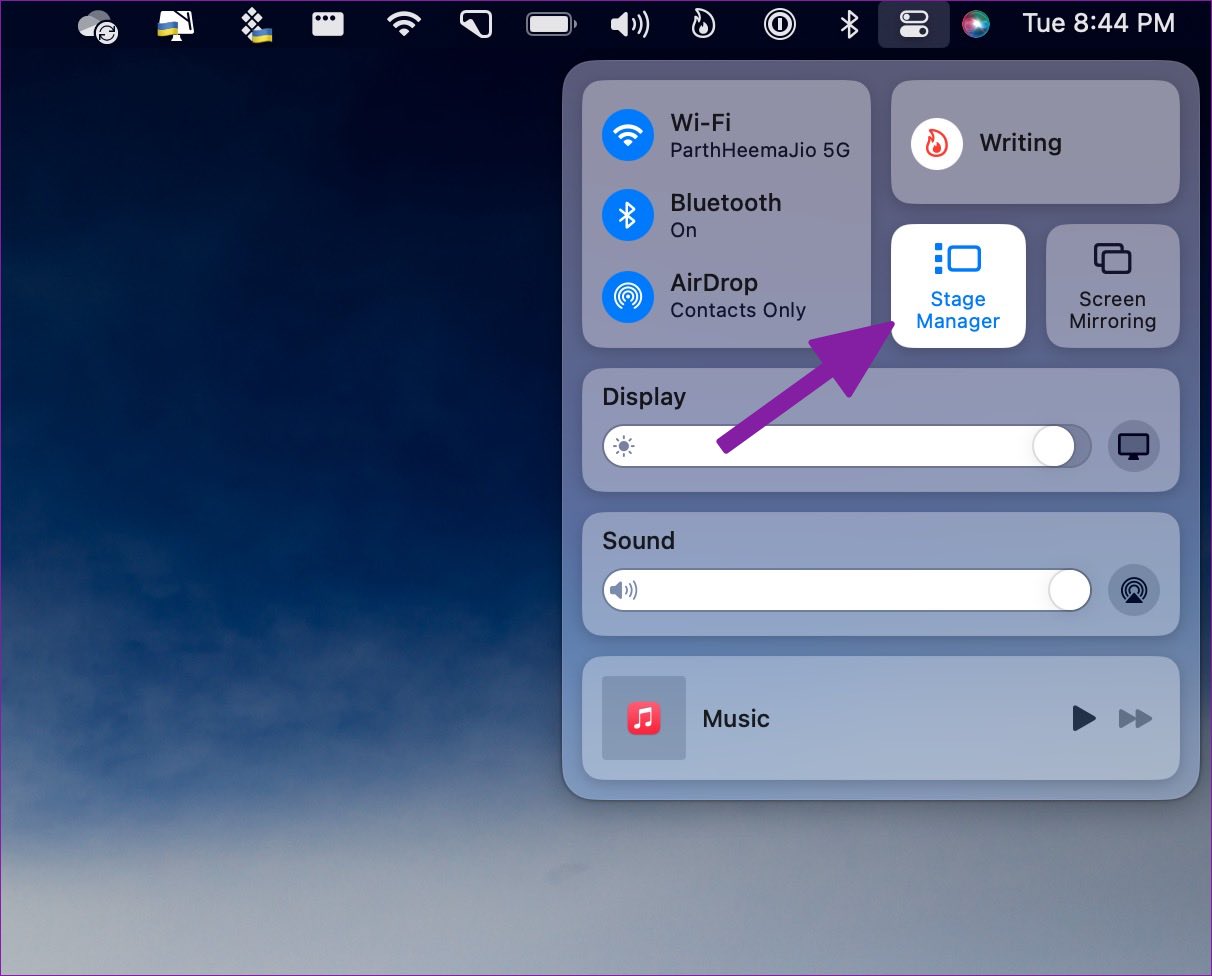The width and height of the screenshot is (1212, 976).
Task: Click AirDrop Contacts Only label
Action: [738, 311]
